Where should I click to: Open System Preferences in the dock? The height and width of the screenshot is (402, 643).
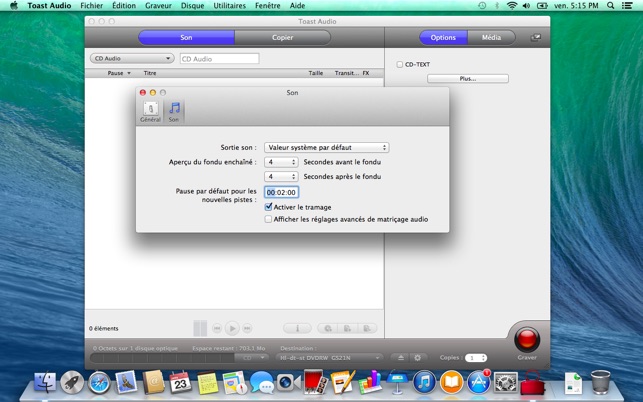(505, 382)
